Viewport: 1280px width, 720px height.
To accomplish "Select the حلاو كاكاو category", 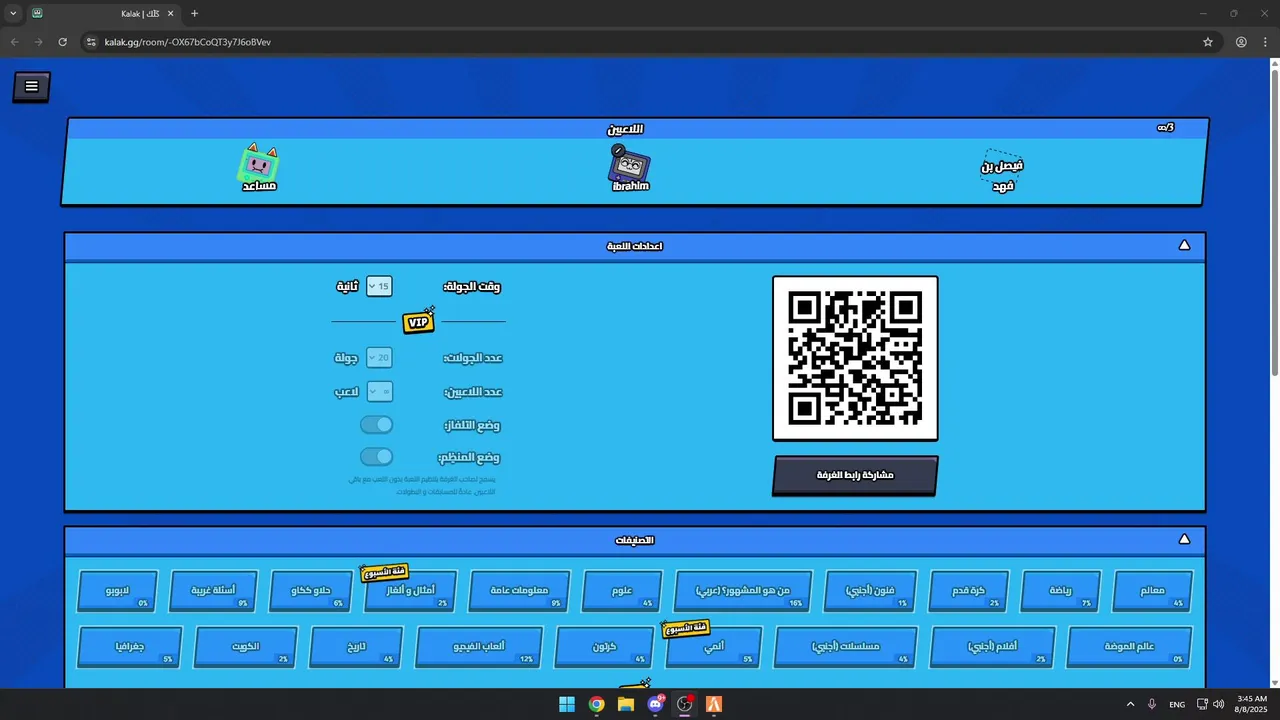I will pyautogui.click(x=311, y=591).
